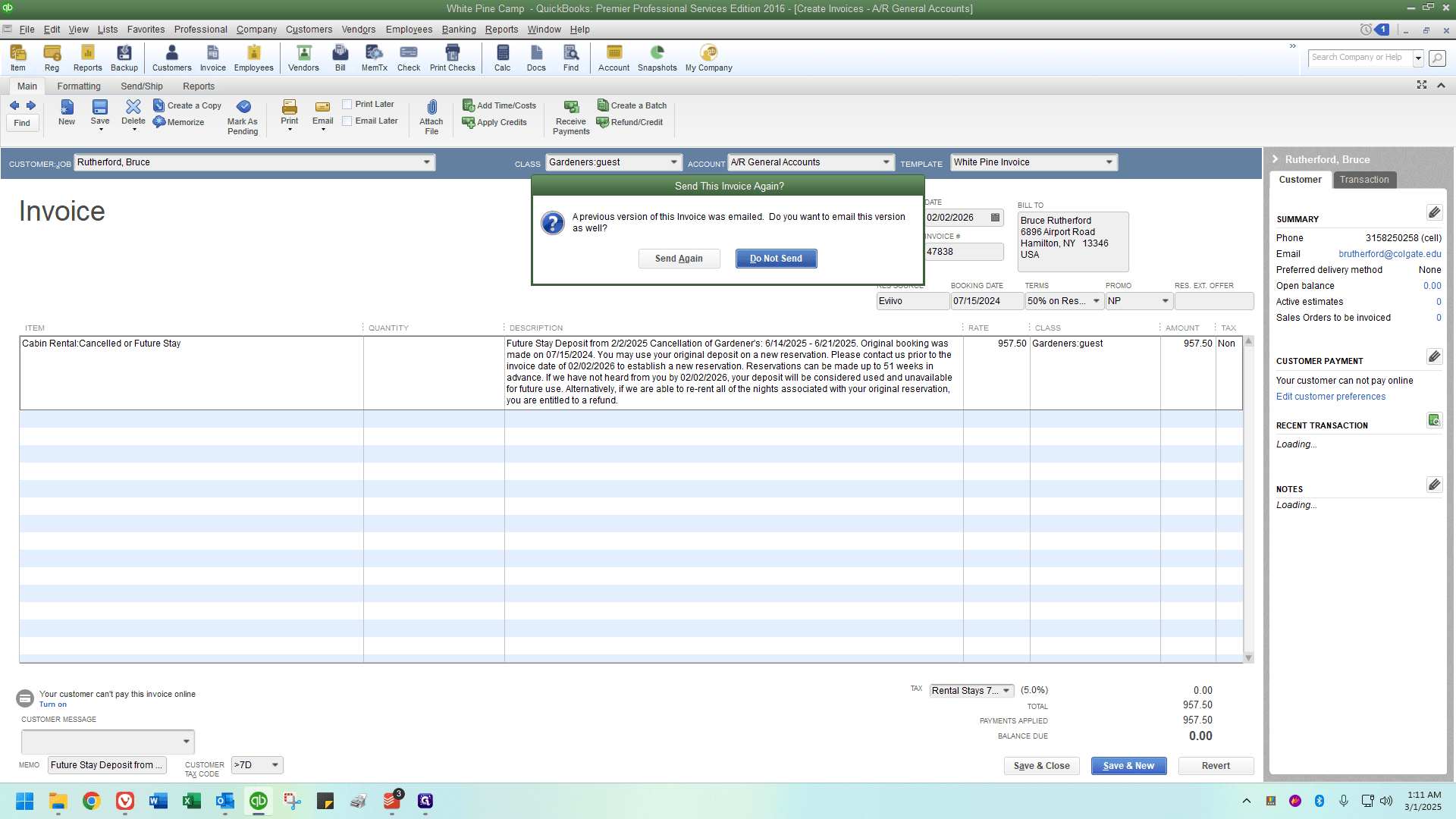
Task: Click the invoice number field
Action: coord(963,252)
